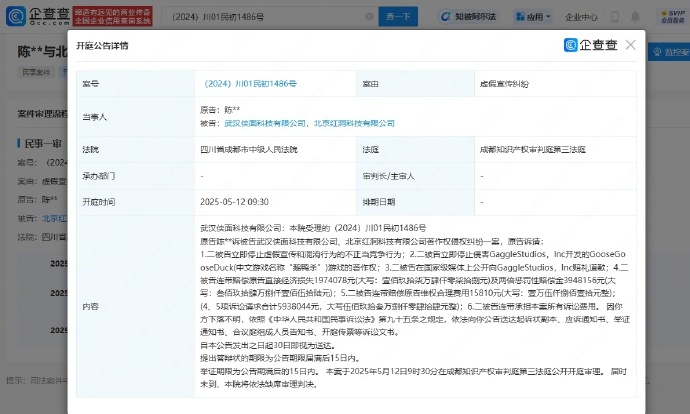690x414 pixels.
Task: Clear the search box with the X icon
Action: tap(369, 16)
